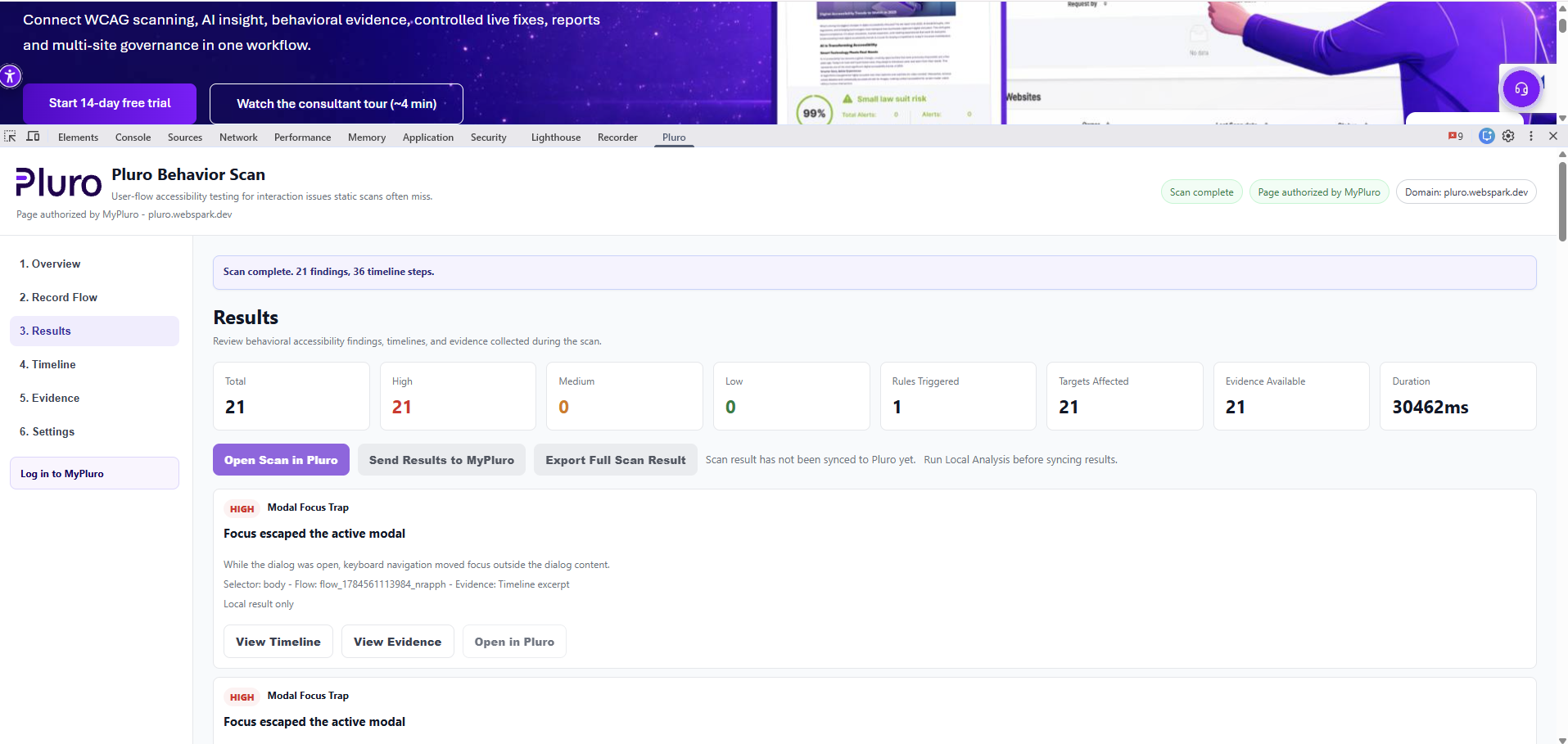Click Export Full Scan Result

[616, 460]
